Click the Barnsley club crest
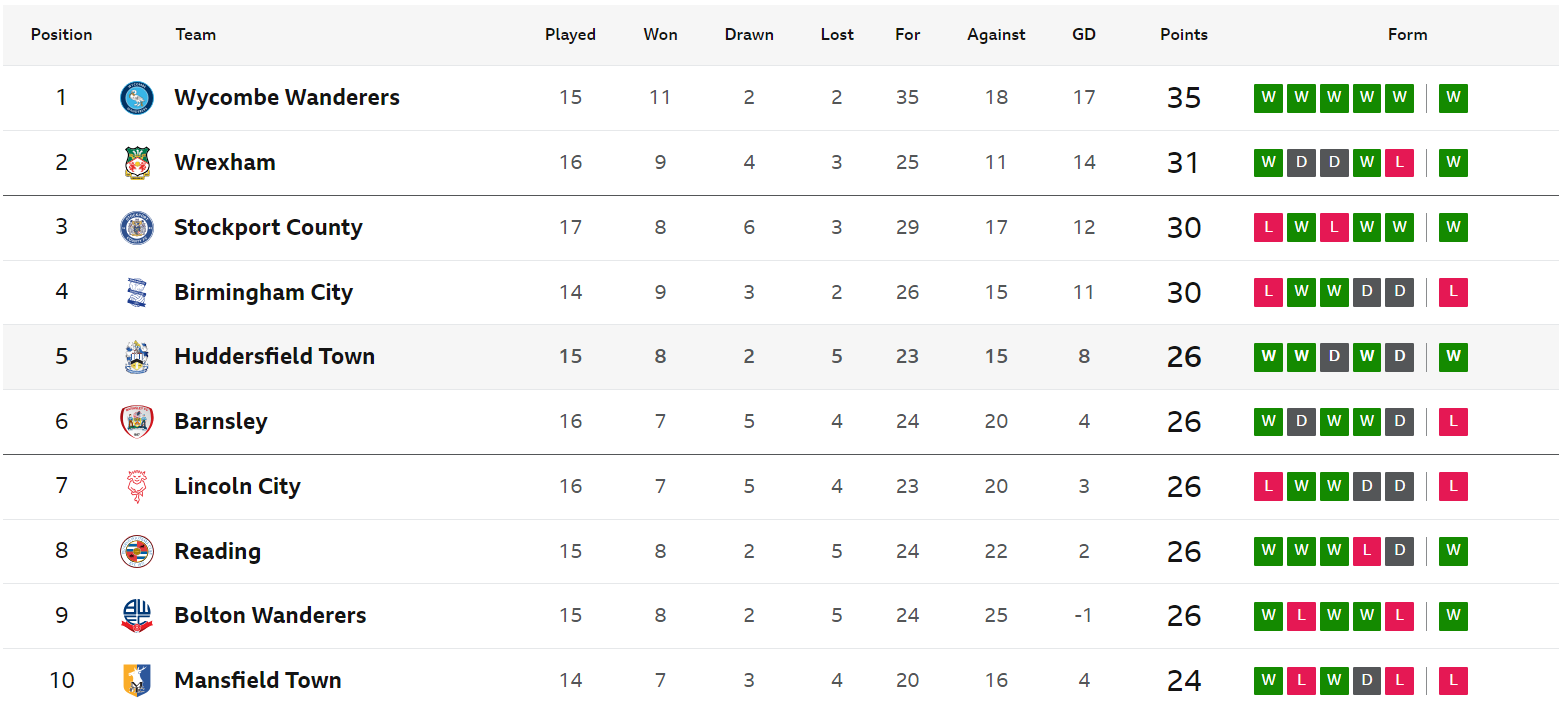 (136, 422)
